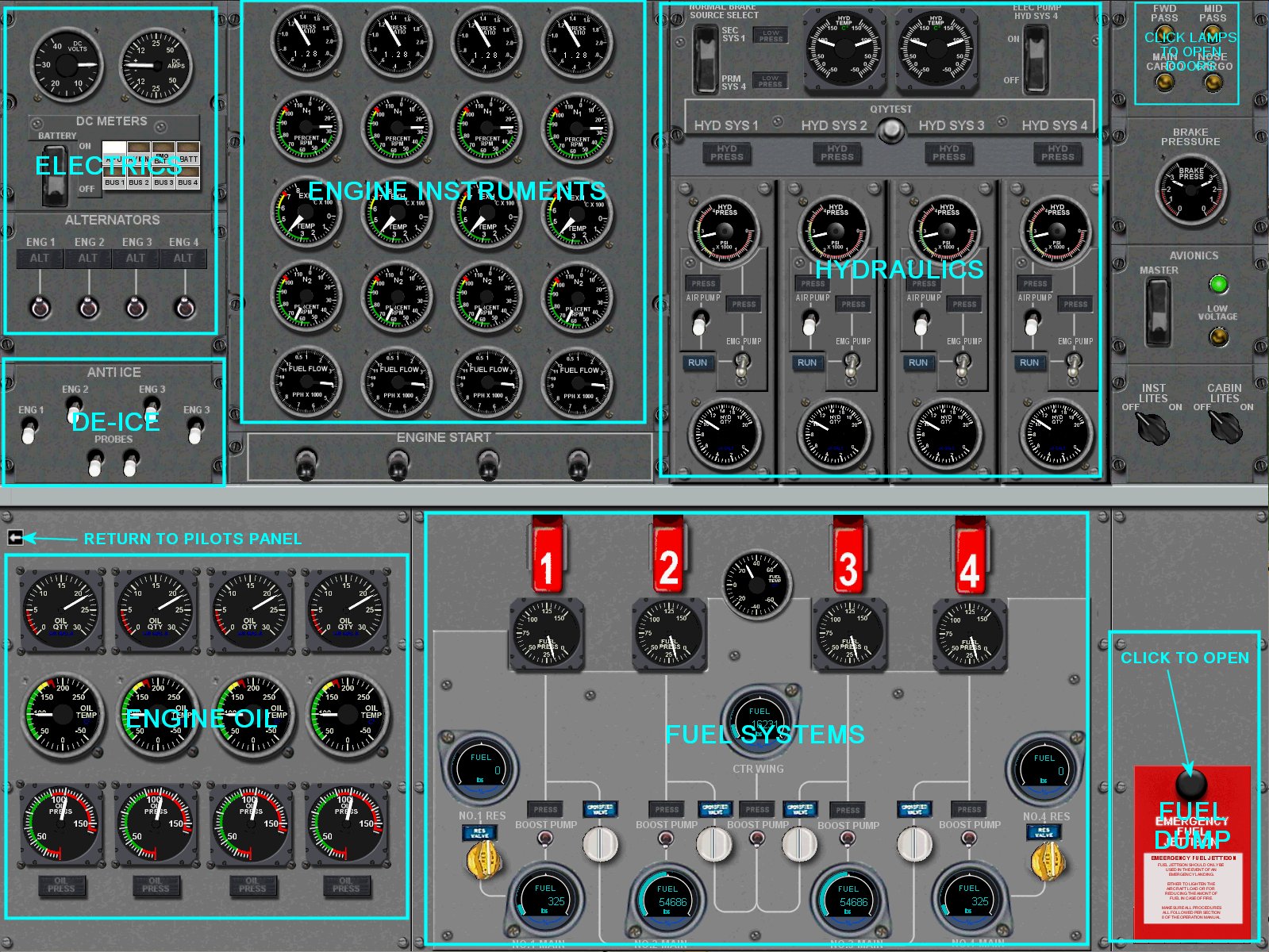Click the DC AMPS gauge
The height and width of the screenshot is (952, 1269).
(x=156, y=65)
